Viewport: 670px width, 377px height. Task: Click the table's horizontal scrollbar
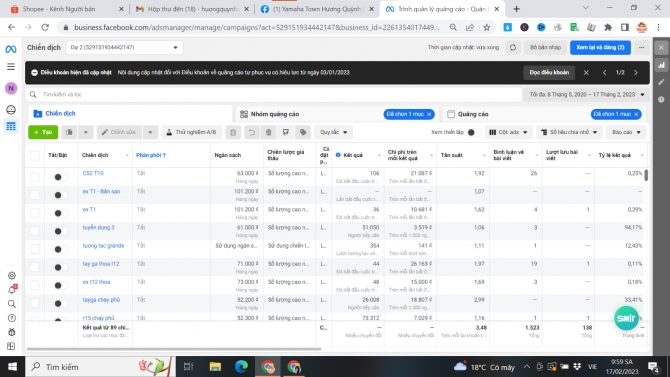coord(174,349)
